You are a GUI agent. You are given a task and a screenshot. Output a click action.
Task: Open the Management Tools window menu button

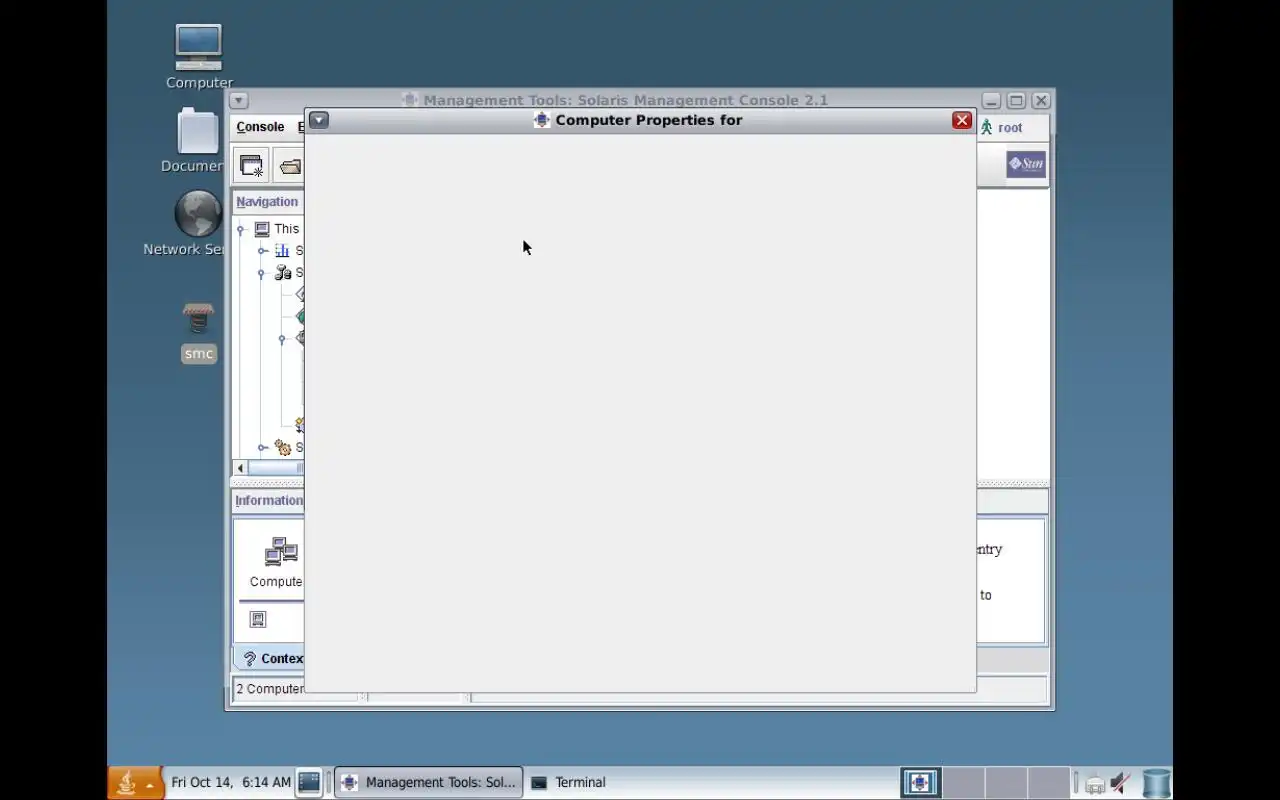pyautogui.click(x=238, y=100)
